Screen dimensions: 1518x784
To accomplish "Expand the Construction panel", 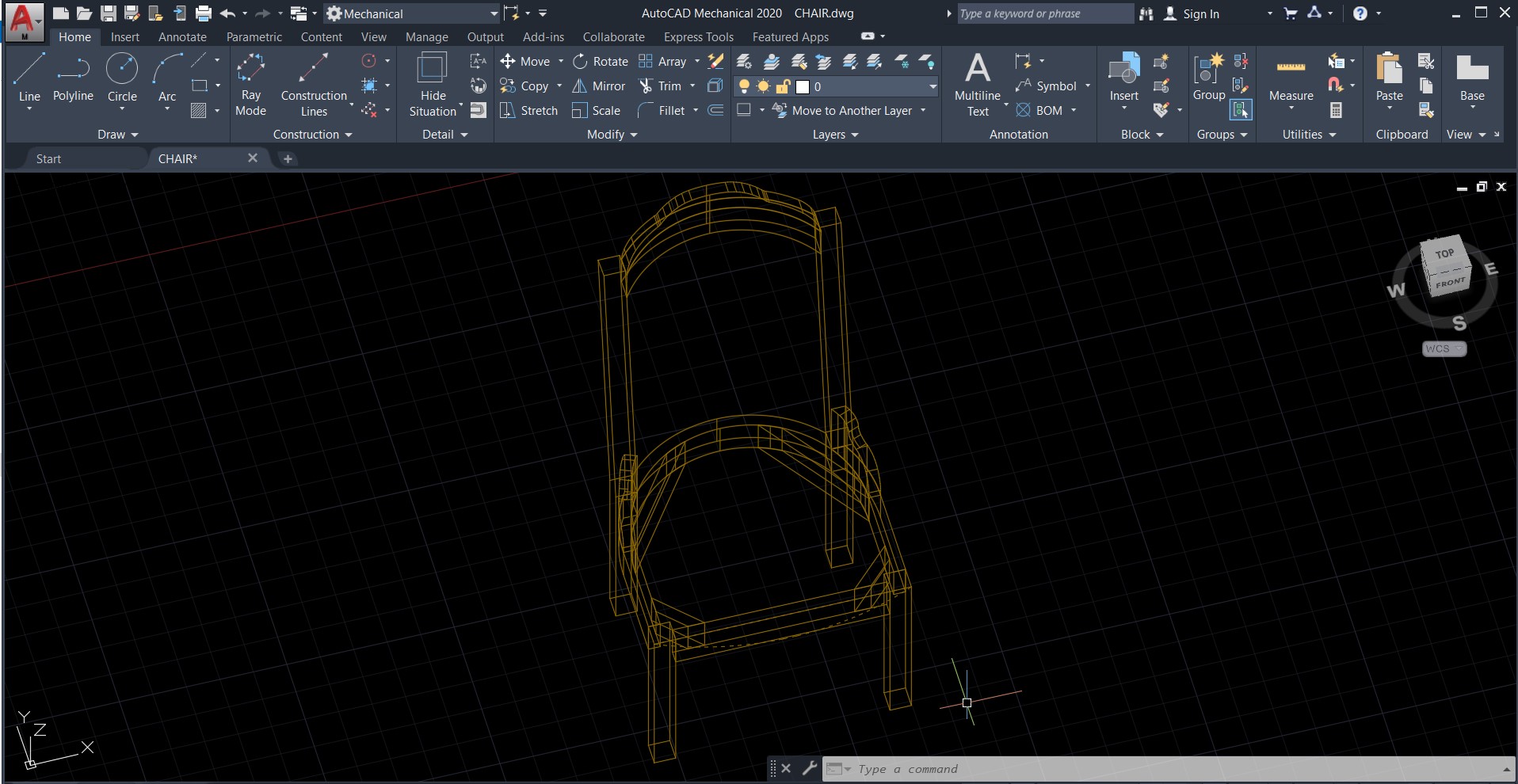I will 312,135.
